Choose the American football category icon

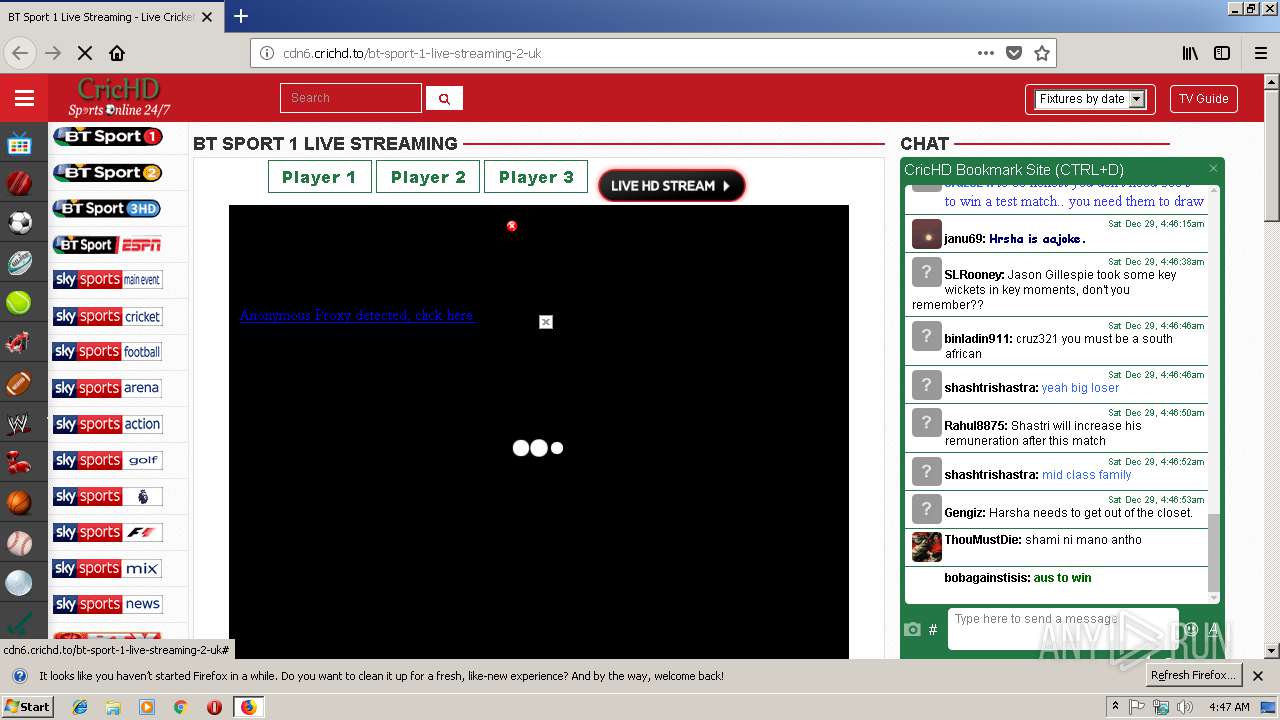[x=19, y=383]
